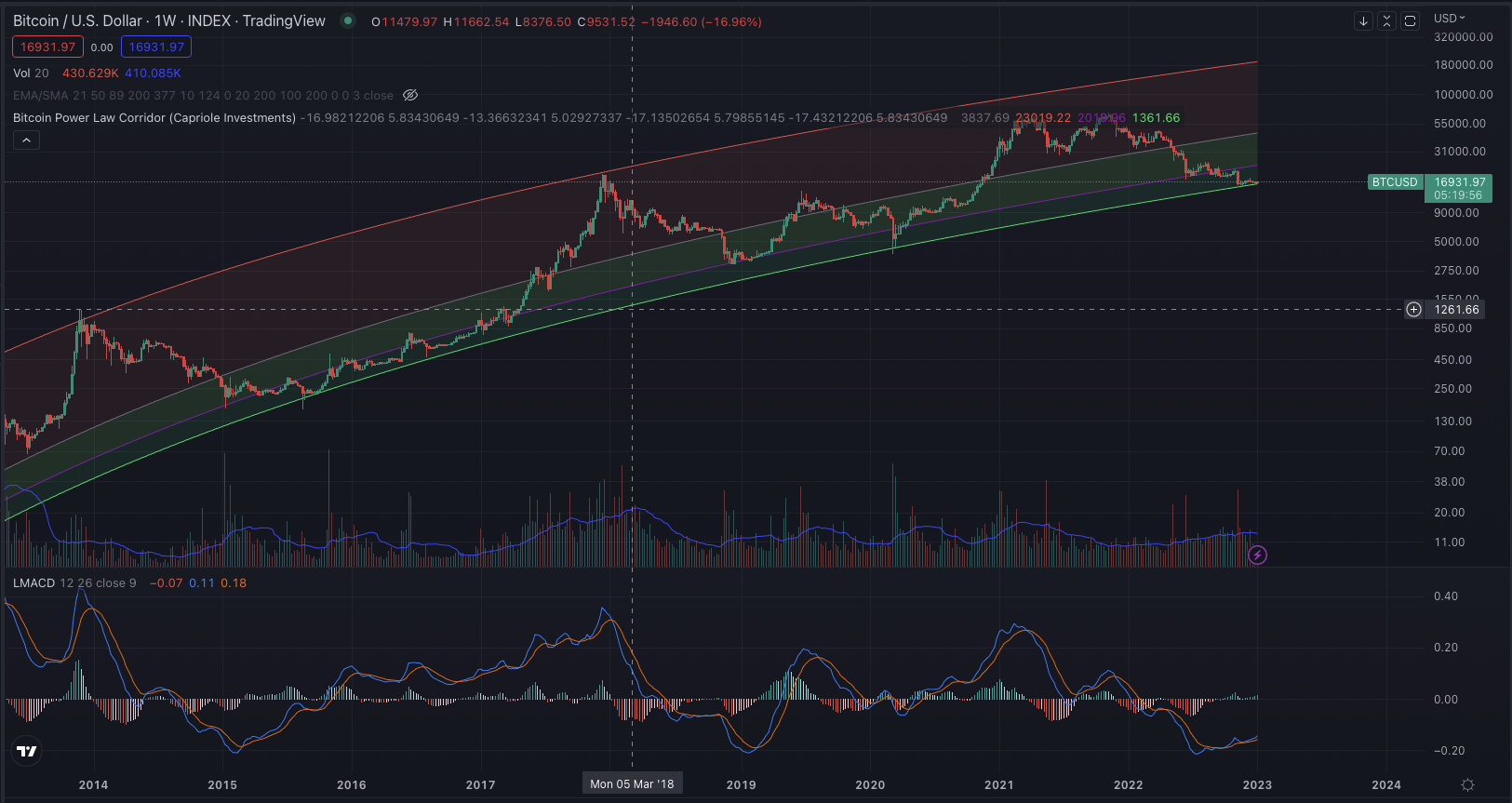Click the 3837.69 corridor value
The height and width of the screenshot is (803, 1512).
[985, 117]
